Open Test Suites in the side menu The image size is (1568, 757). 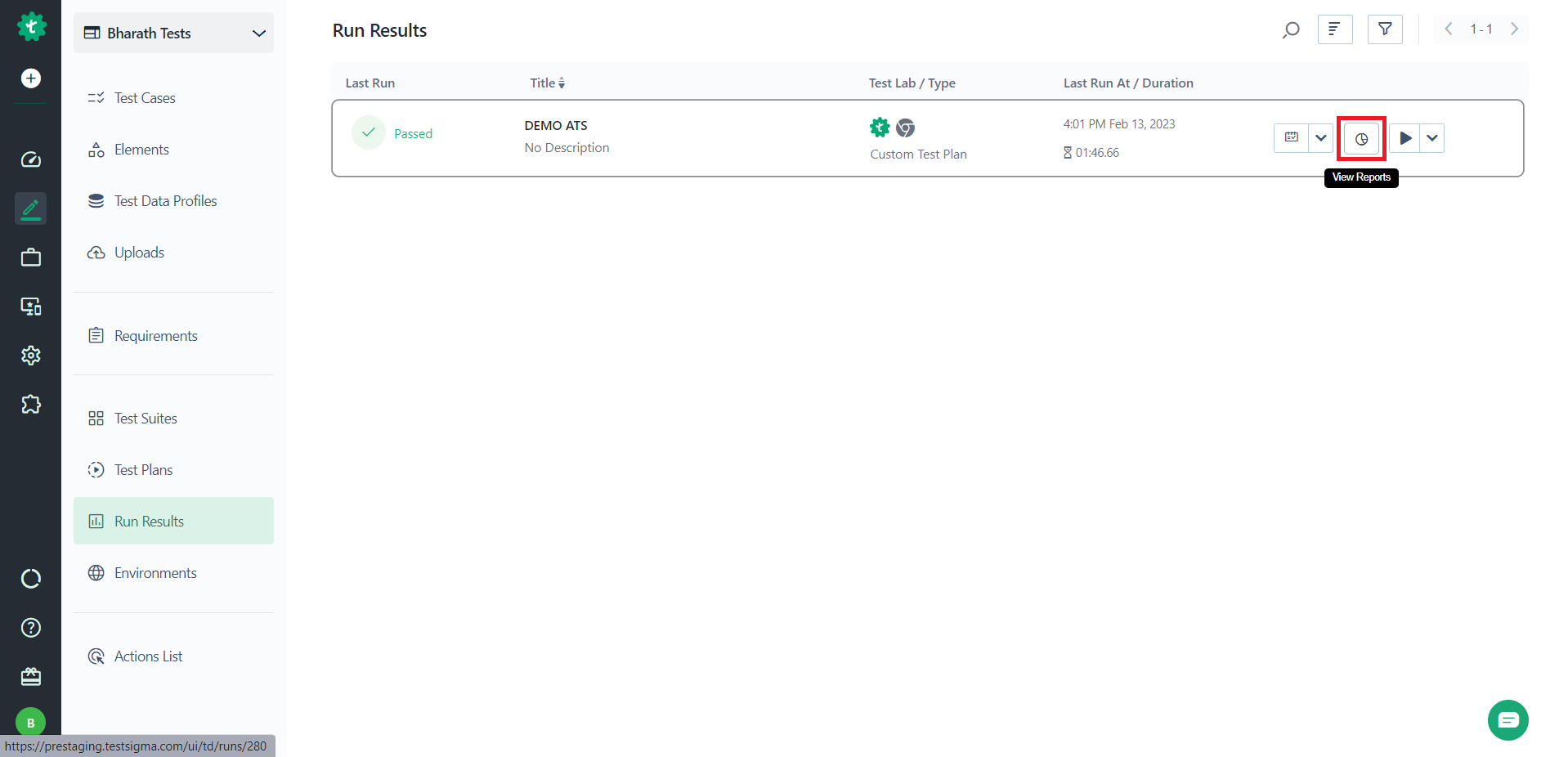[x=173, y=419]
